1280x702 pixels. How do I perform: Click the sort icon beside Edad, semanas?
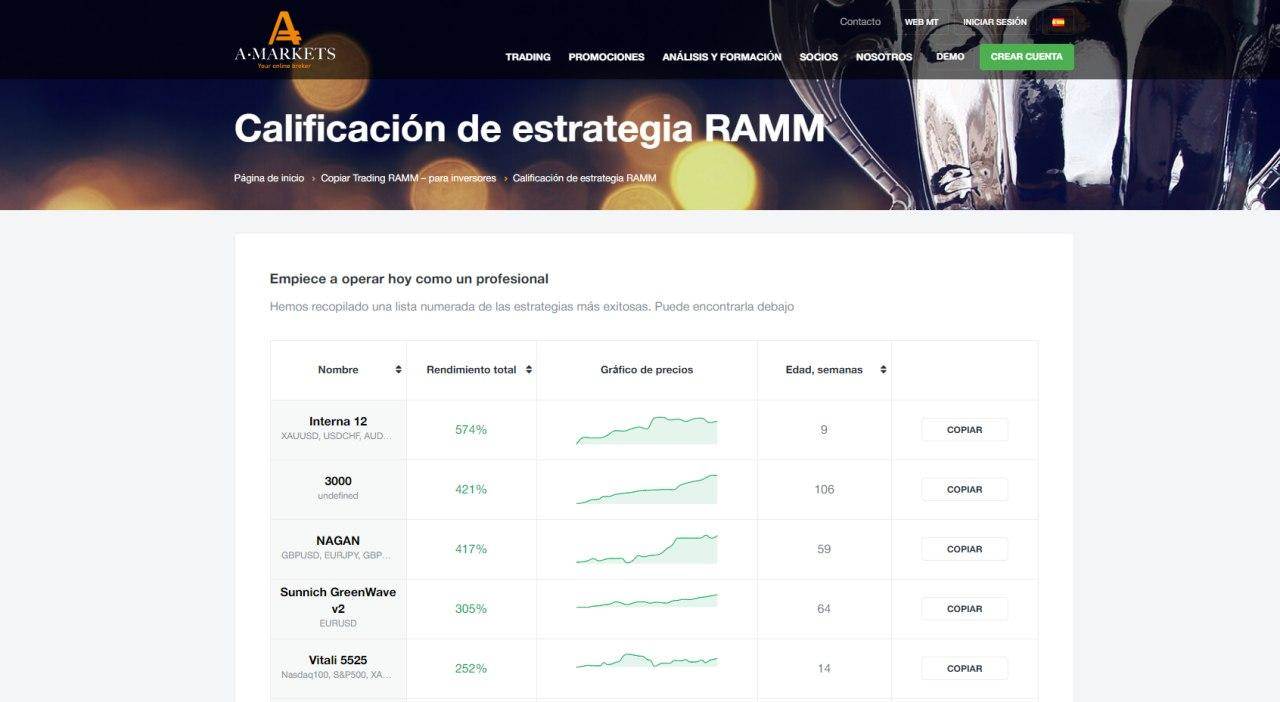point(883,369)
